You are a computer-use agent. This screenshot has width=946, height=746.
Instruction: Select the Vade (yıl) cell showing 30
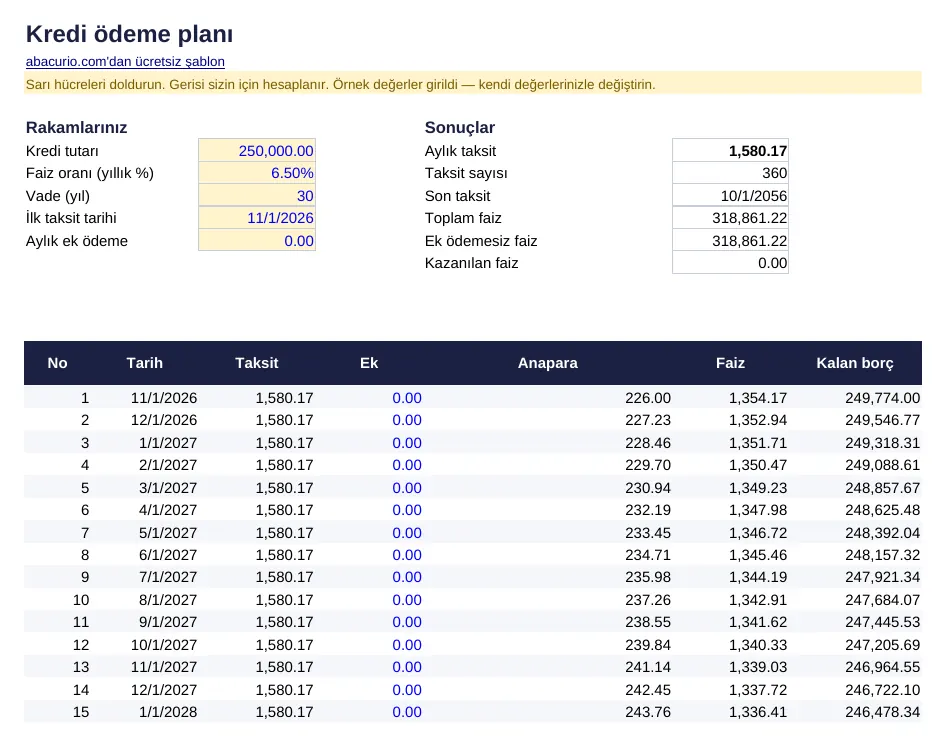(x=257, y=196)
